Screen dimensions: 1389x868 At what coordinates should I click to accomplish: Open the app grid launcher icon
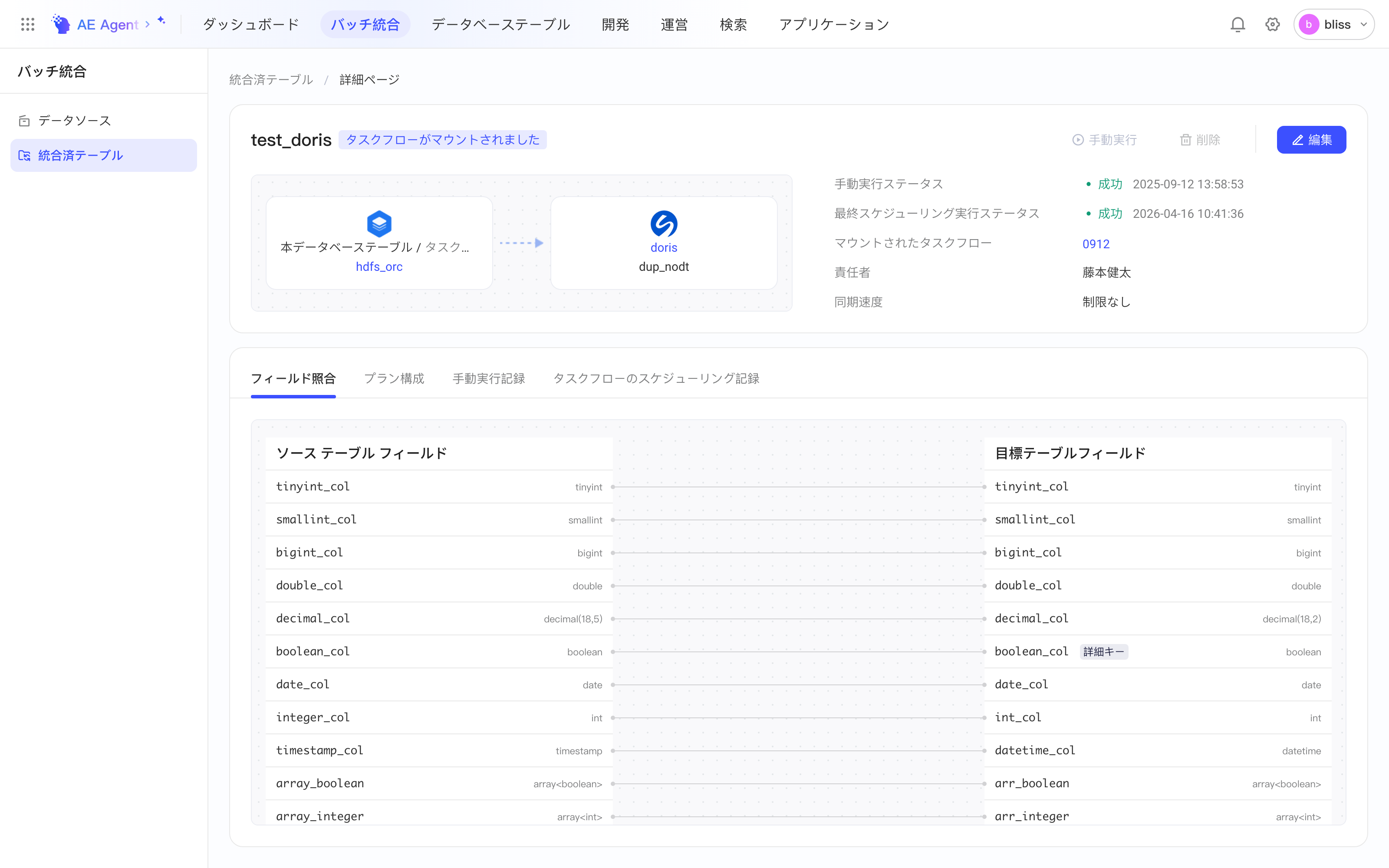click(27, 24)
